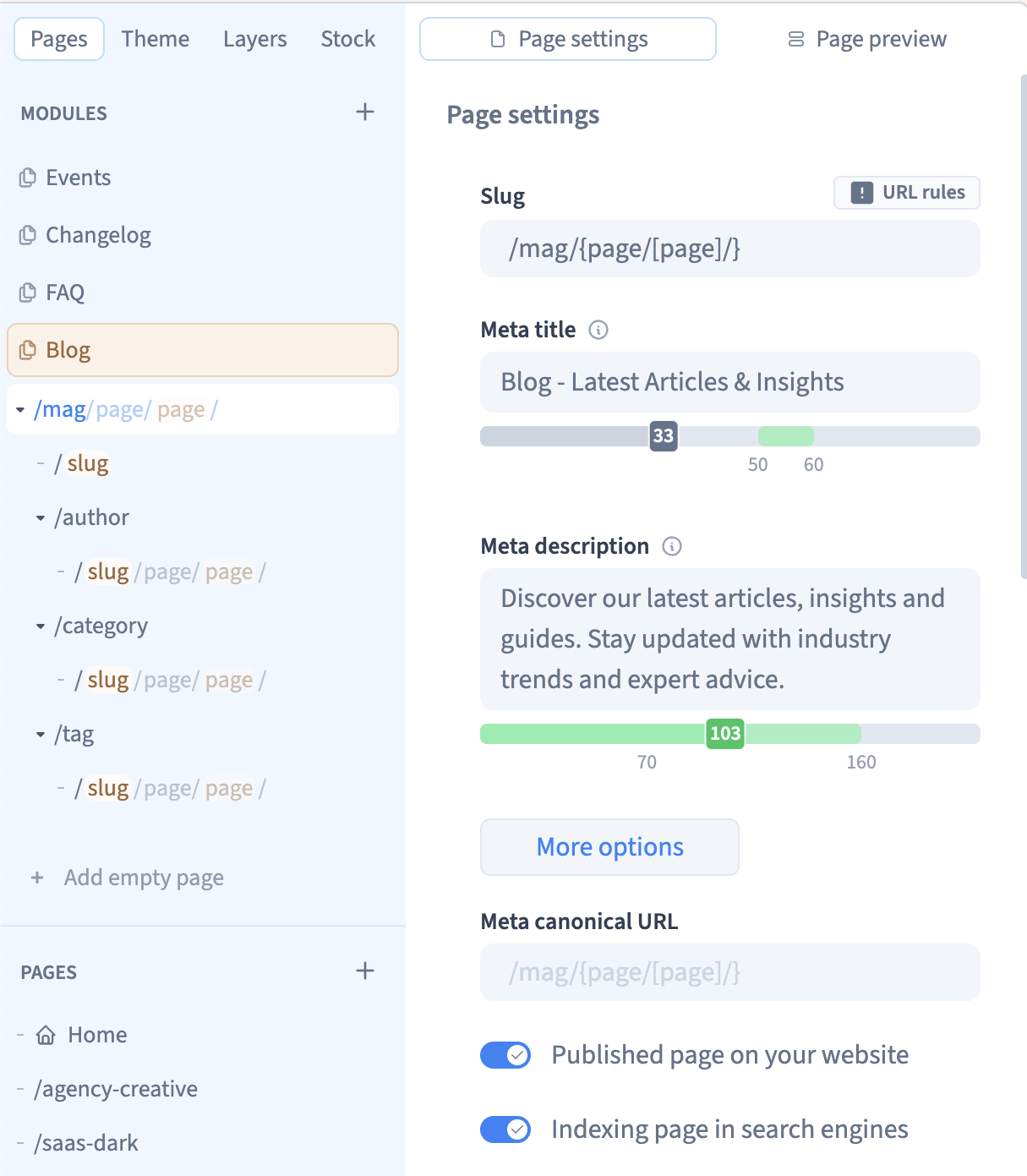
Task: Click the info icon beside Meta description
Action: [x=671, y=546]
